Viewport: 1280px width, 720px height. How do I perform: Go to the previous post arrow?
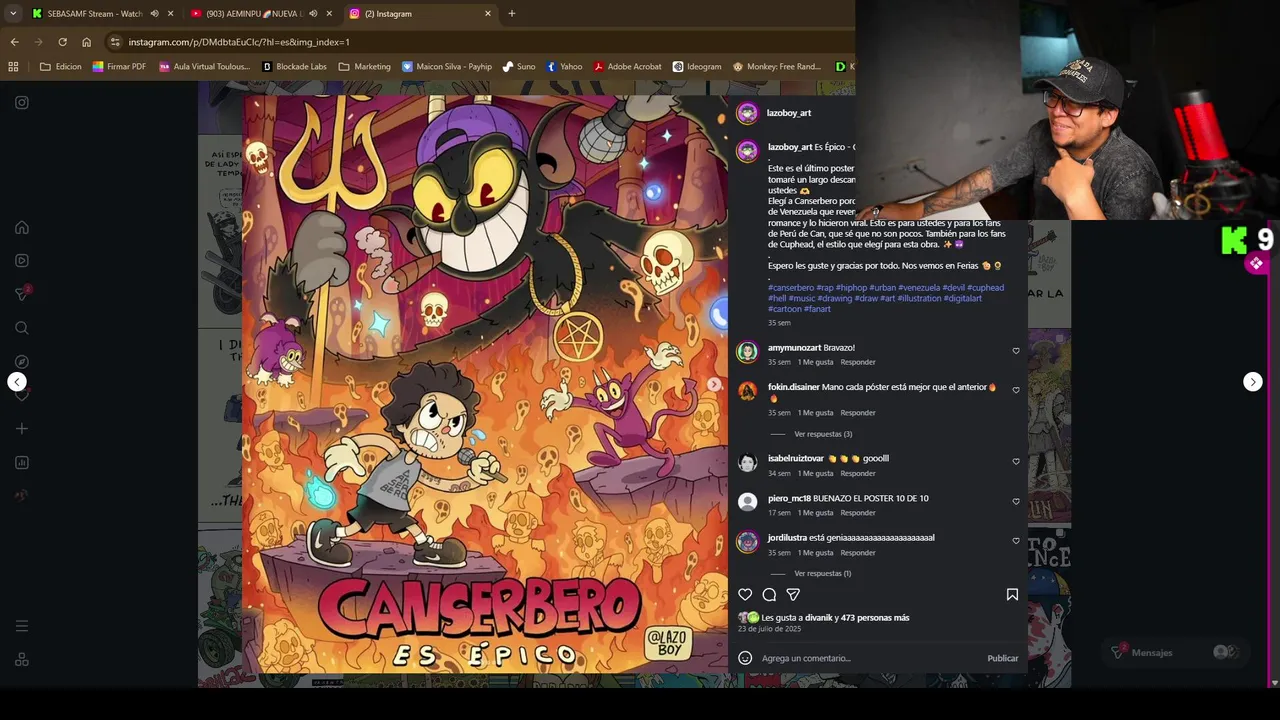click(x=17, y=382)
